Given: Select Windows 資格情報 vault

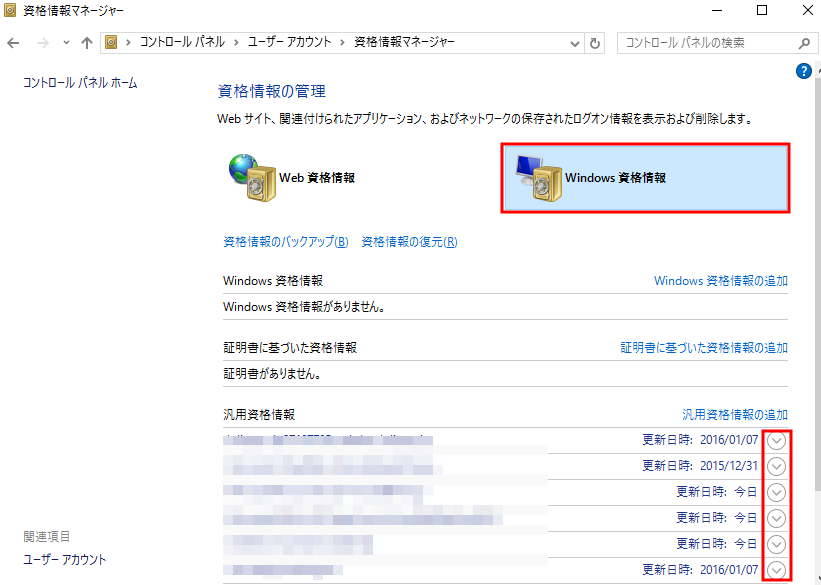Looking at the screenshot, I should 645,178.
